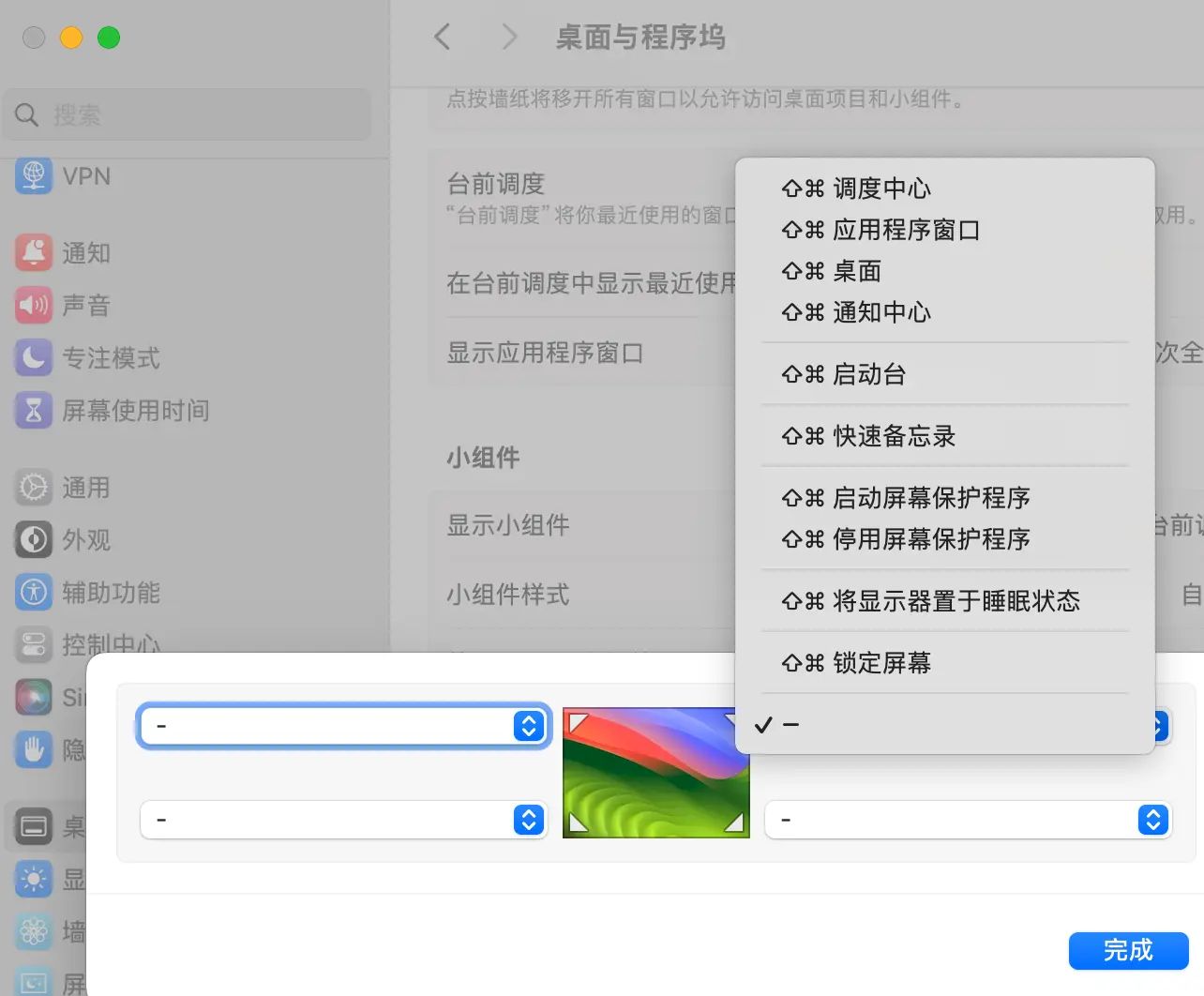Select the 专注模式 (Focus) icon
1204x996 pixels.
coord(33,357)
